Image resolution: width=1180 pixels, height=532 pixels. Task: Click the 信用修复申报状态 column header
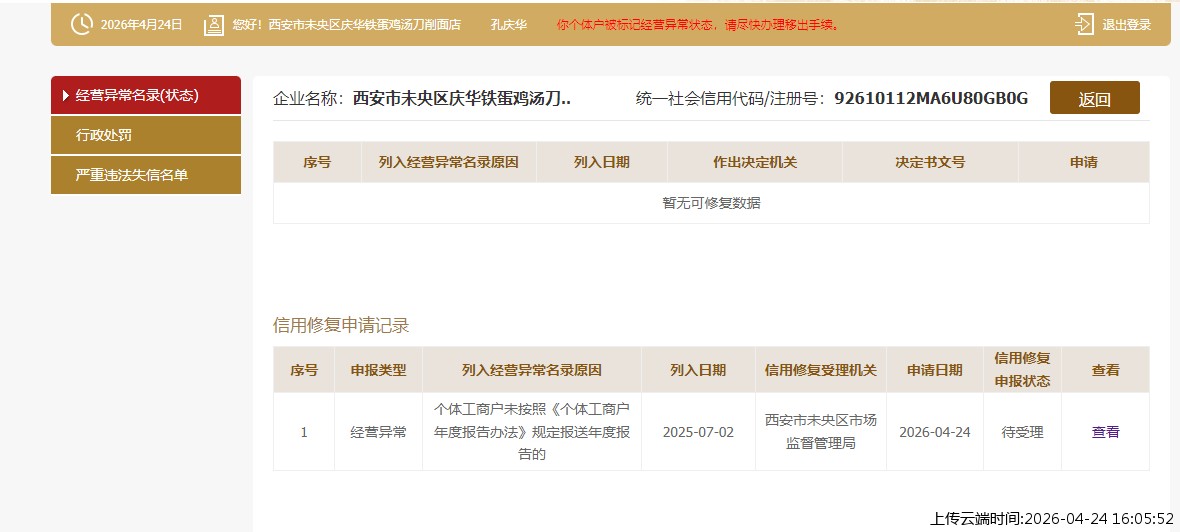click(x=1022, y=370)
